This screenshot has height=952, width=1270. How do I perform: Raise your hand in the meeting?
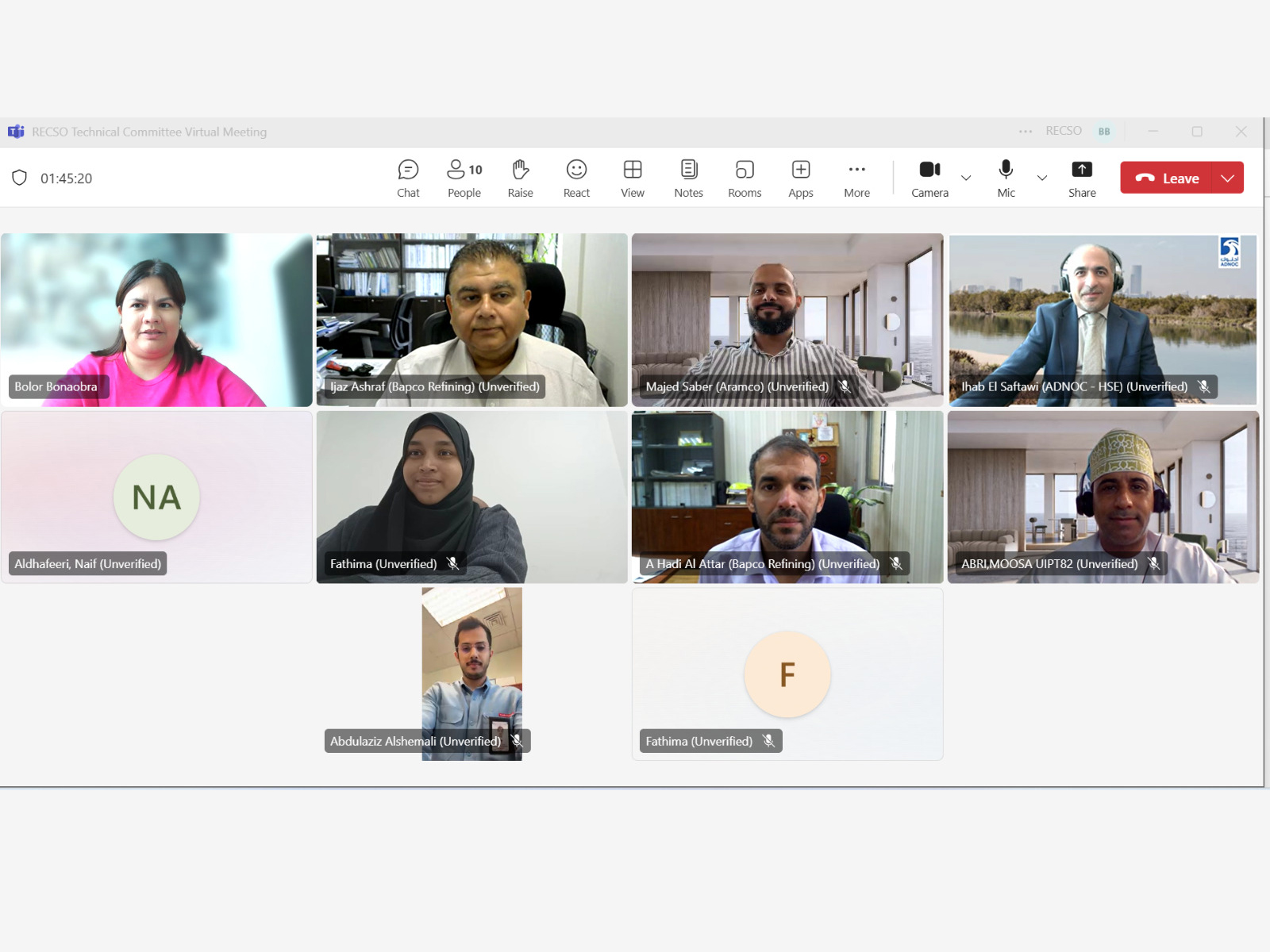coord(520,178)
